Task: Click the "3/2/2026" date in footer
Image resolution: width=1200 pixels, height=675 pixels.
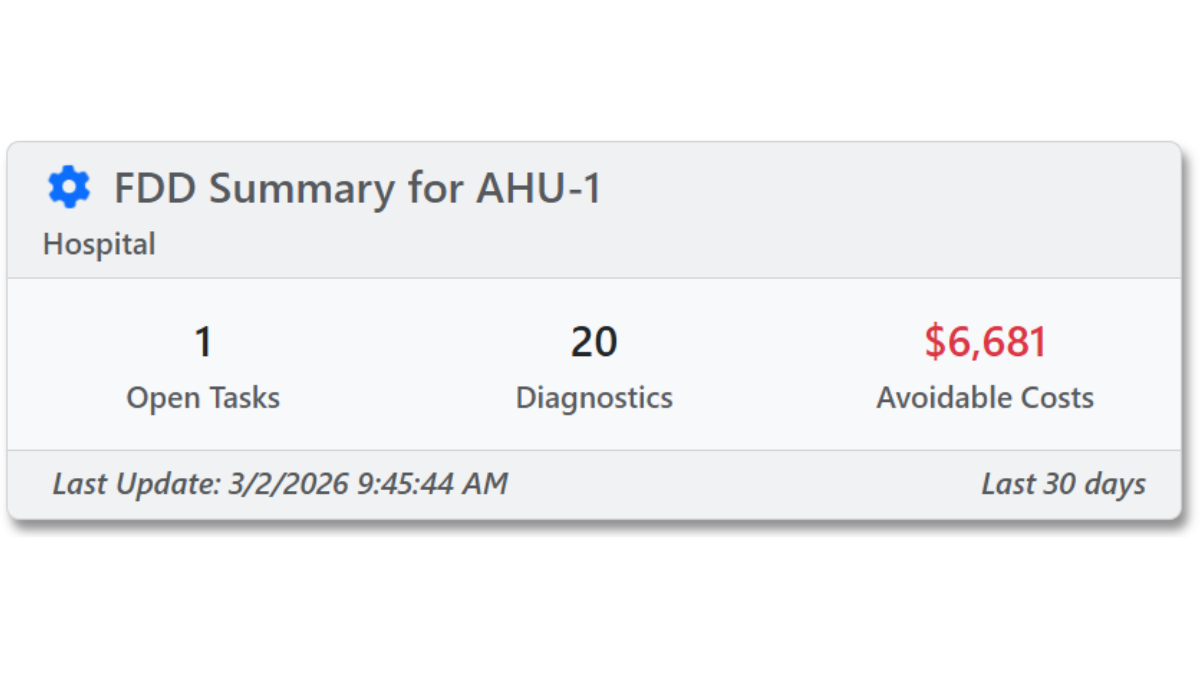Action: coord(288,485)
